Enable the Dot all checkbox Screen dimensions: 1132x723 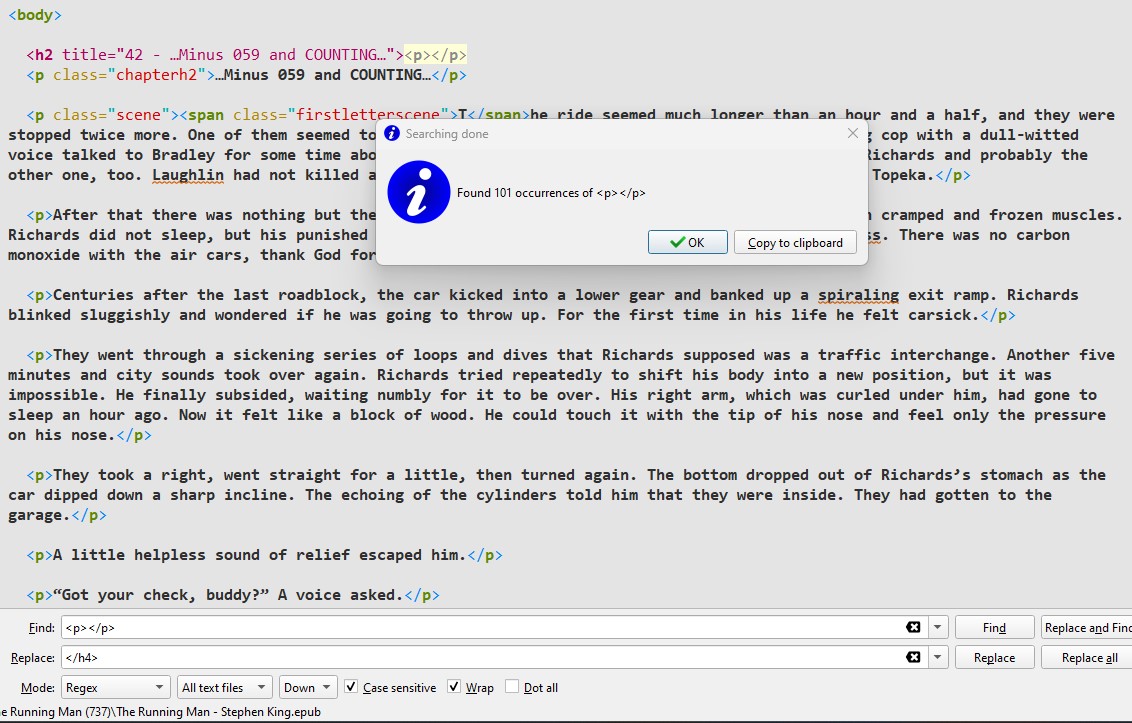pyautogui.click(x=511, y=686)
